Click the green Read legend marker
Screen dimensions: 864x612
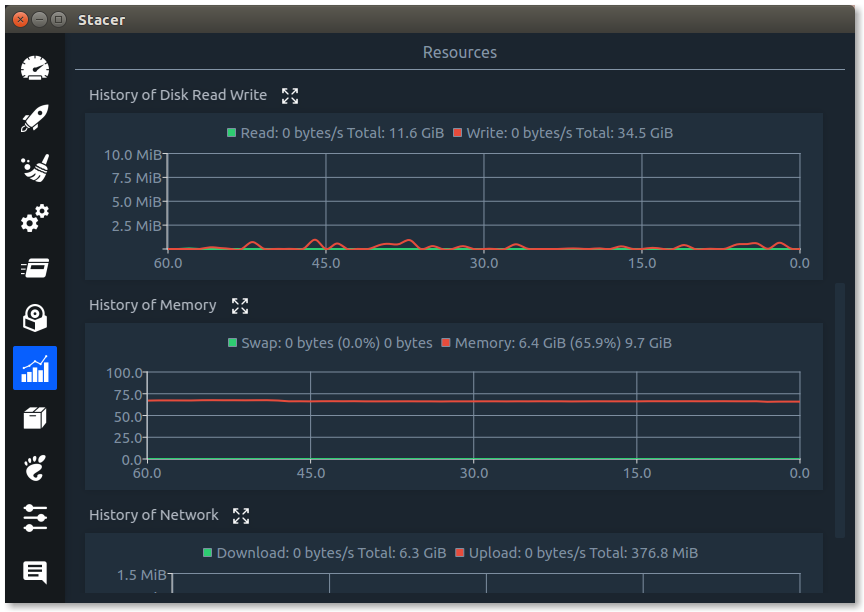(232, 133)
